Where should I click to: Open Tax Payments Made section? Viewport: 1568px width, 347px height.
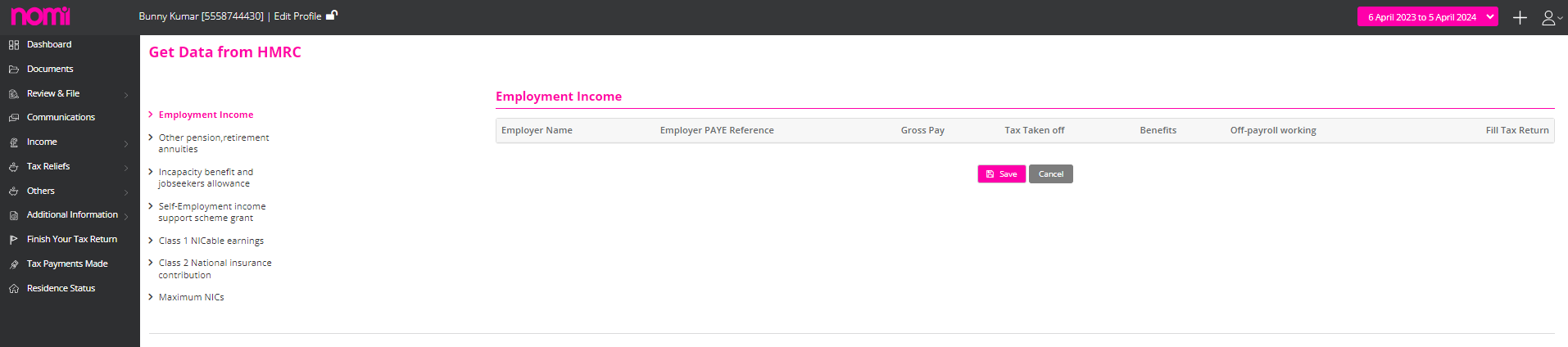(67, 264)
